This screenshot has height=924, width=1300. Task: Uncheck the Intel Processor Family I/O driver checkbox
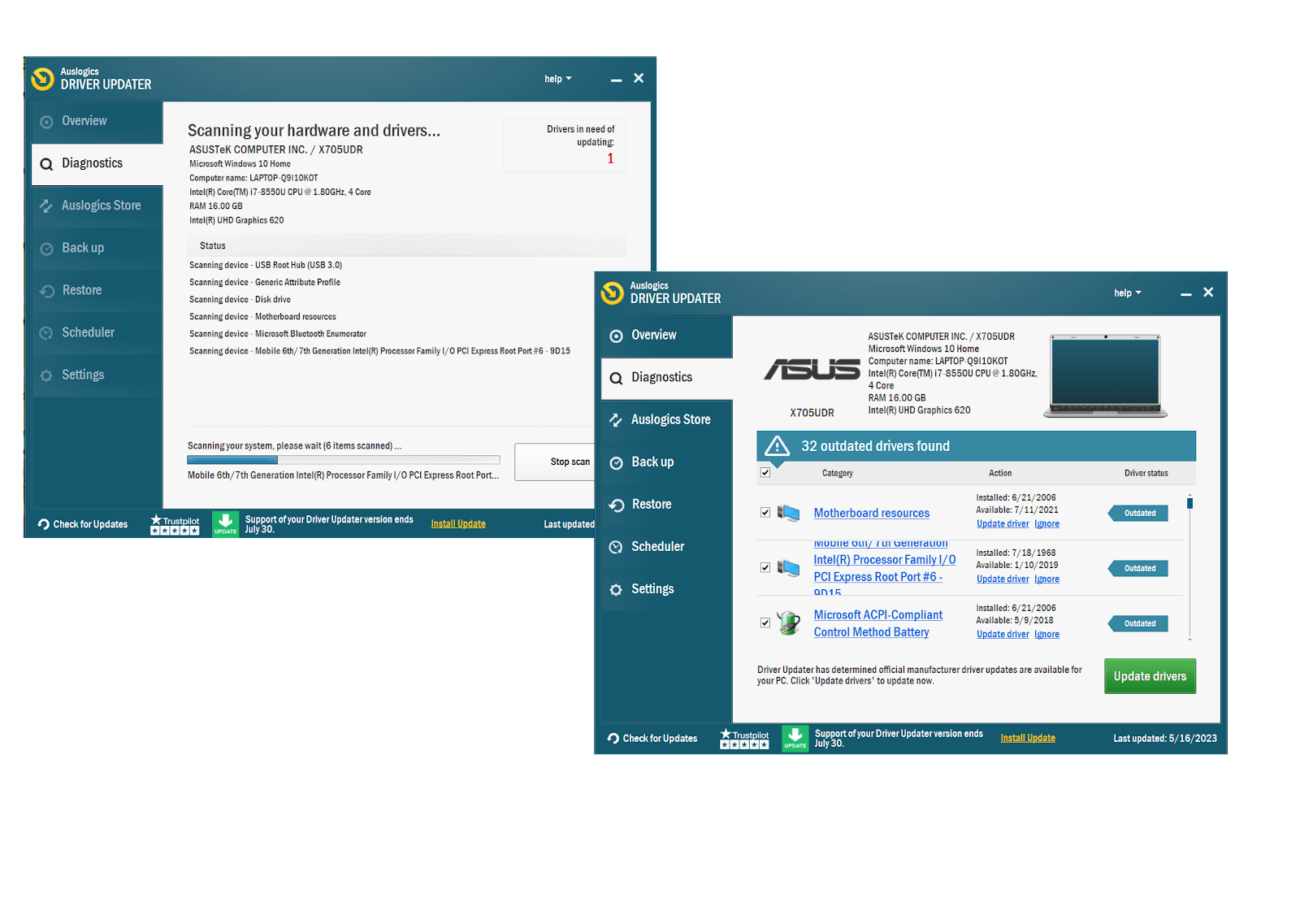point(765,568)
